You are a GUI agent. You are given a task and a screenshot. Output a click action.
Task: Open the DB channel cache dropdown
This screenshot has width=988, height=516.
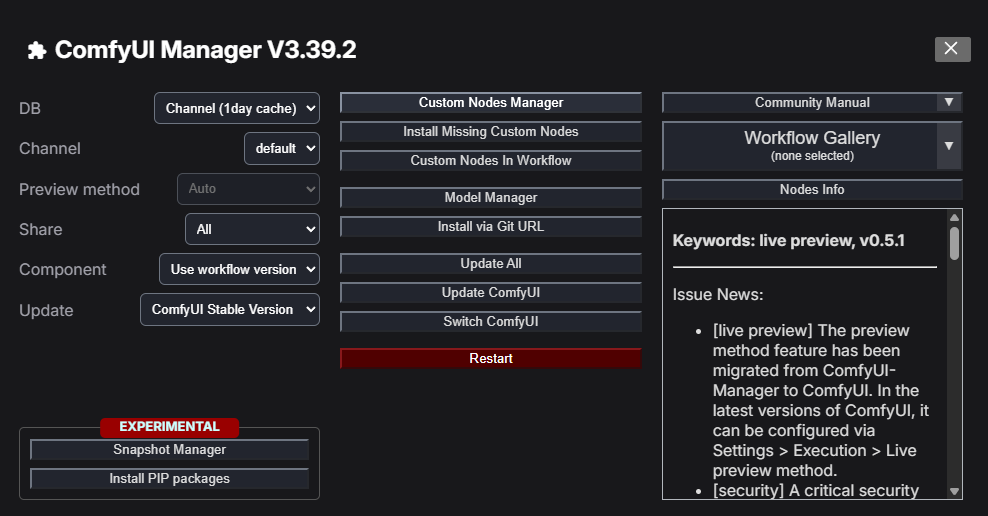237,108
